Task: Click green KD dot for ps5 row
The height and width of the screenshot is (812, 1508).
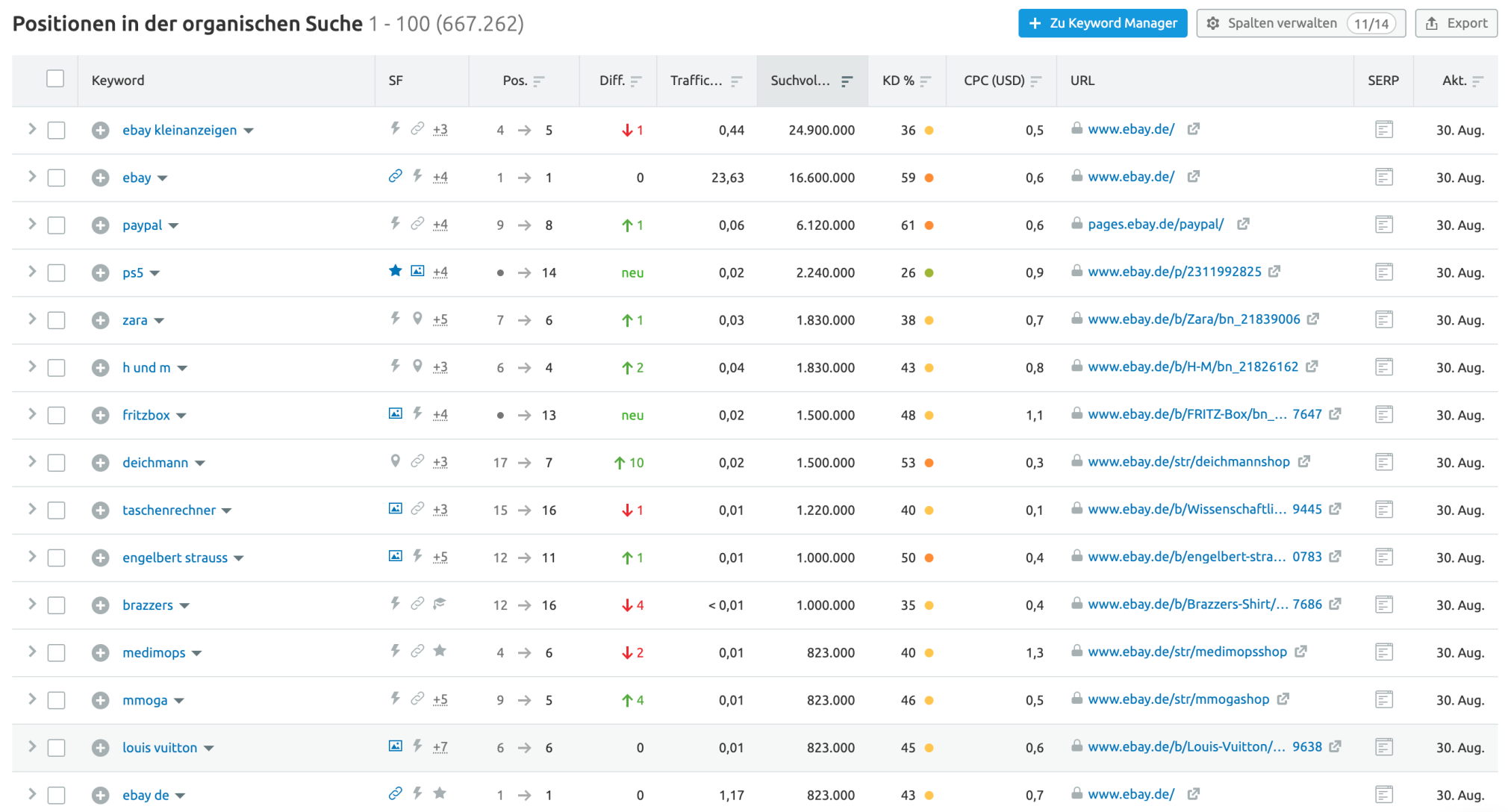Action: [929, 272]
